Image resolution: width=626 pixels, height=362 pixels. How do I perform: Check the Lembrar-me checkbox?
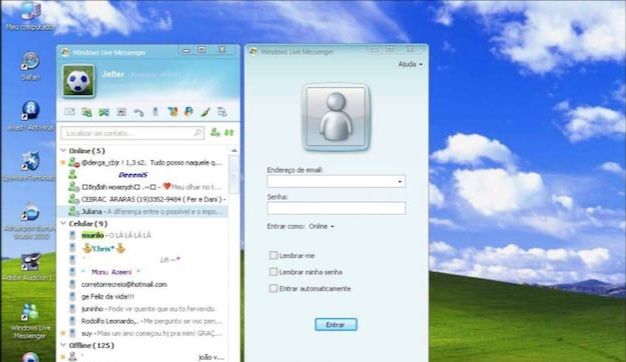pyautogui.click(x=273, y=255)
